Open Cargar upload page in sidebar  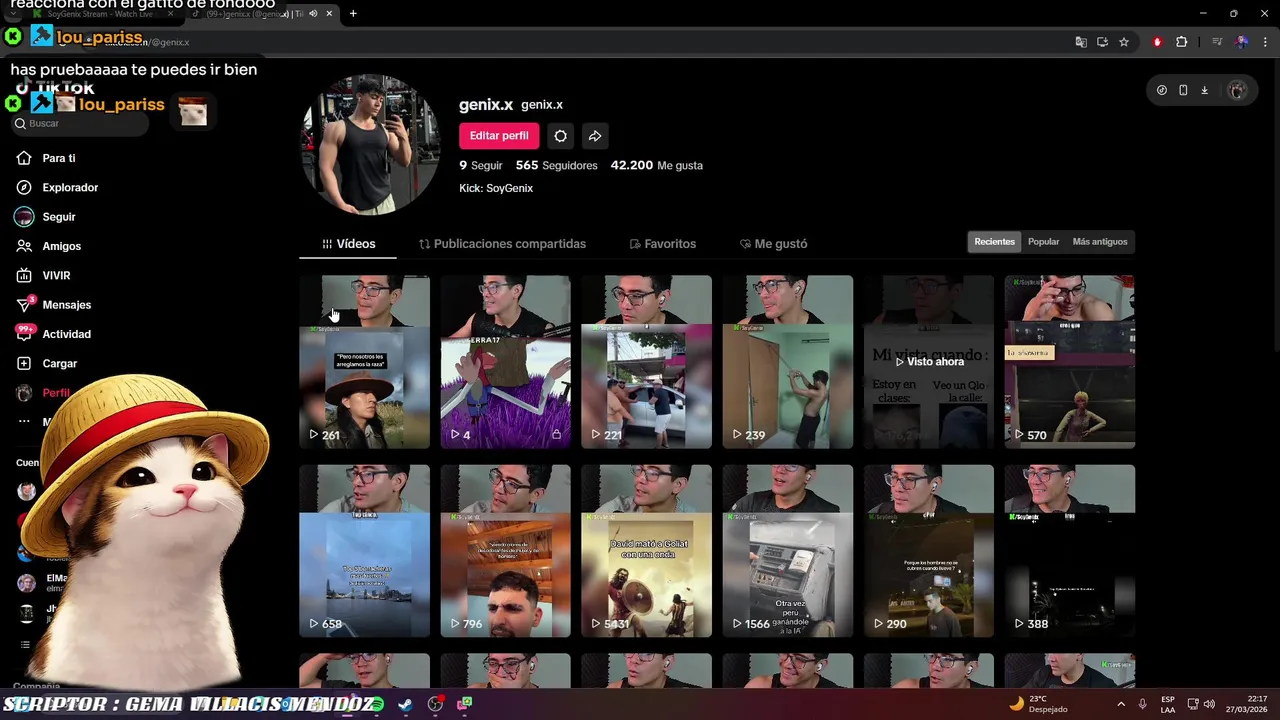[59, 363]
